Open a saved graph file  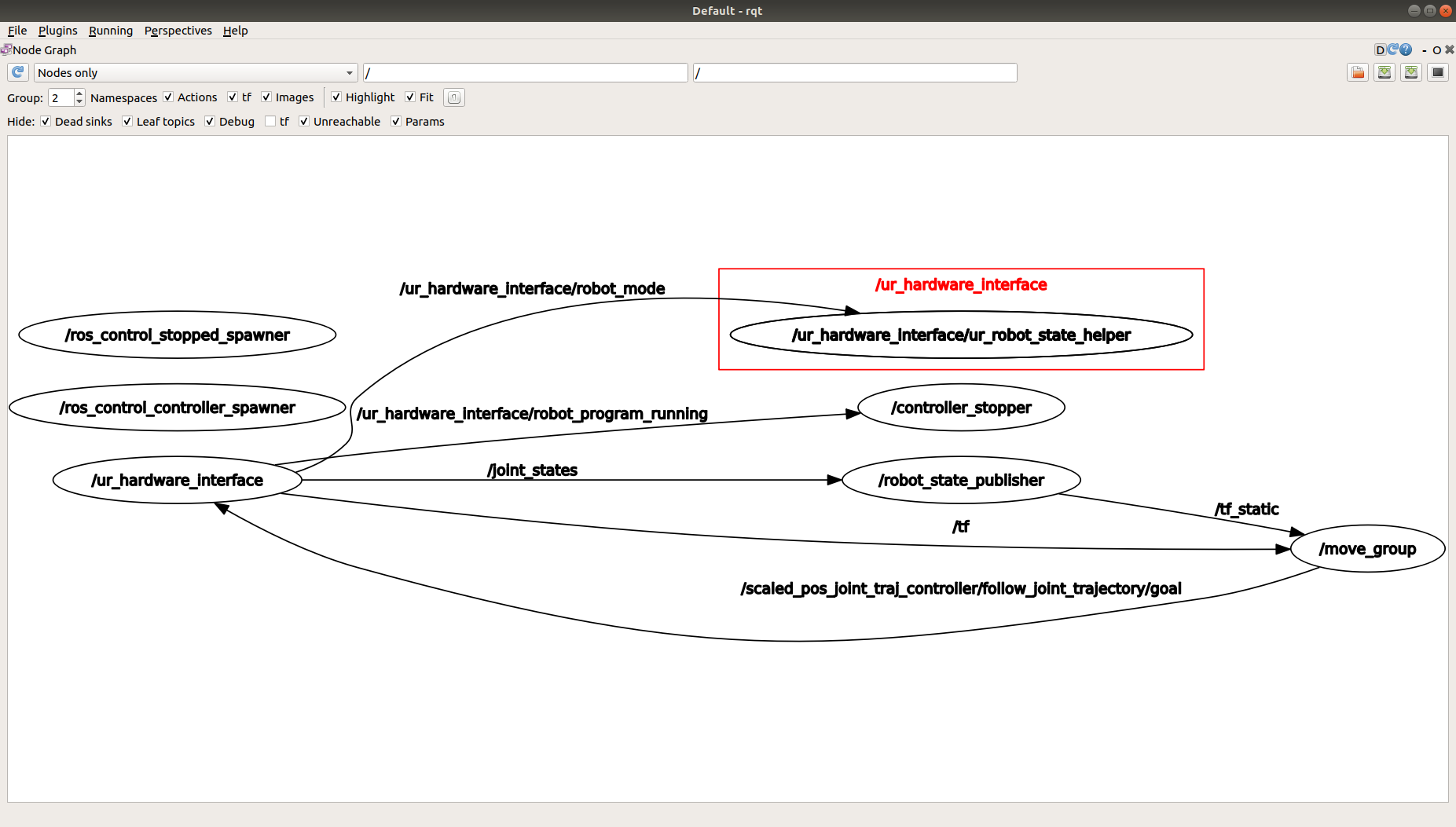(1357, 72)
